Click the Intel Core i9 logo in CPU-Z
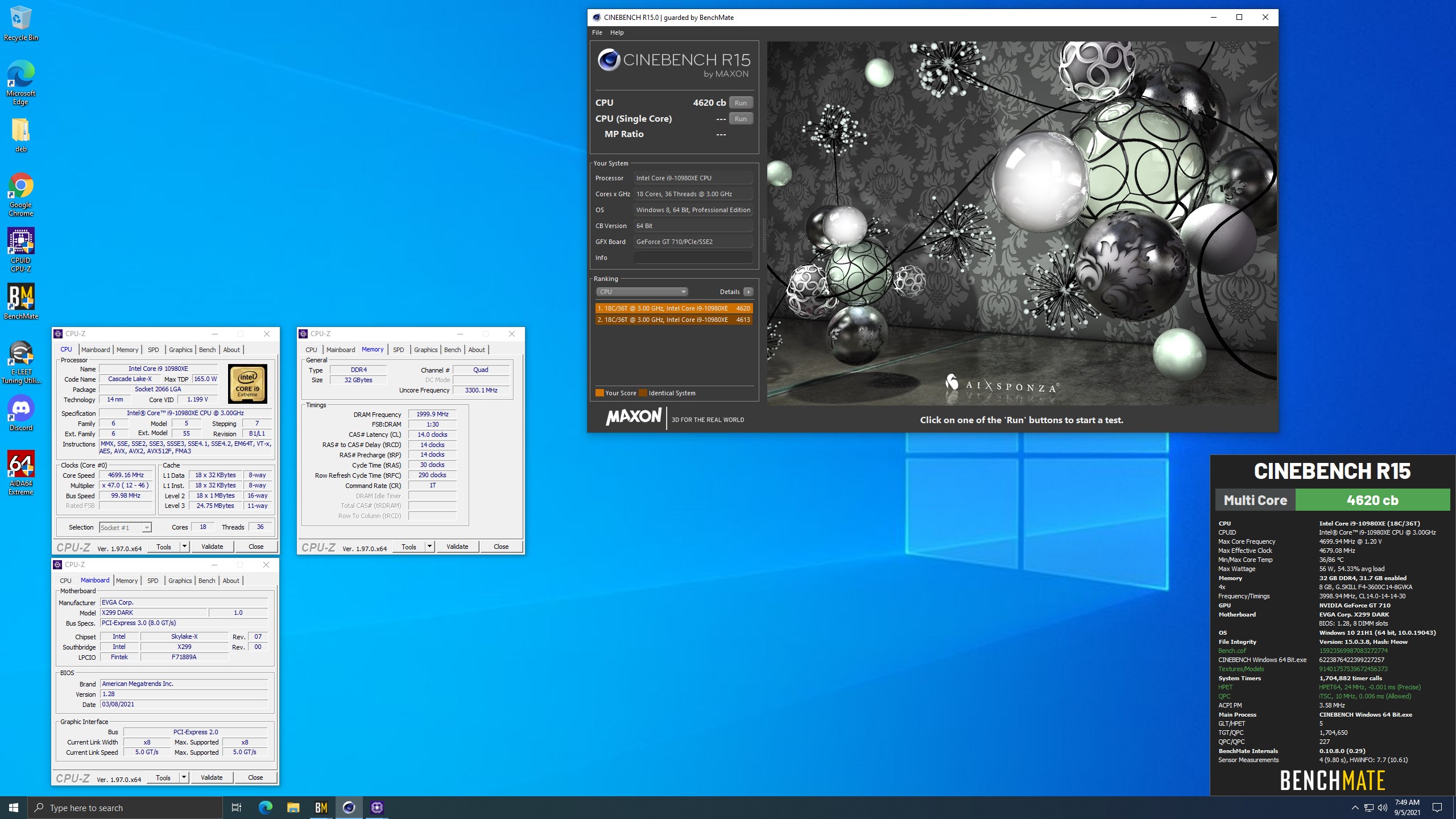1456x819 pixels. click(x=247, y=384)
